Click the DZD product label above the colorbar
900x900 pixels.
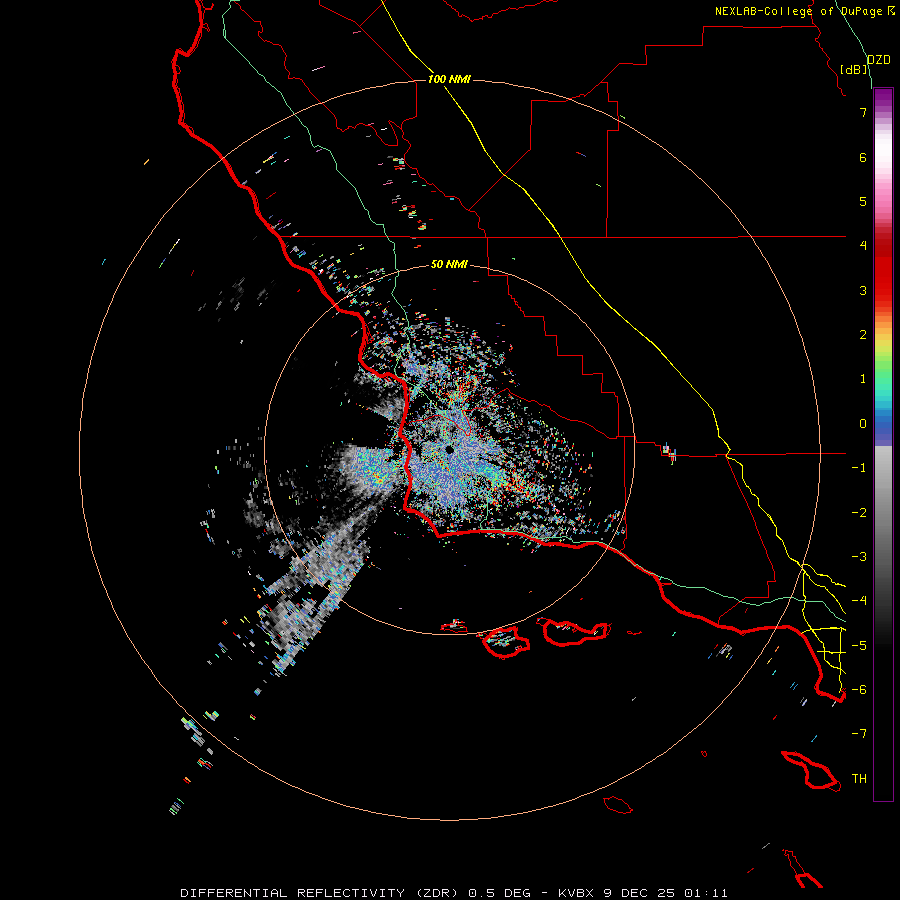(x=878, y=60)
